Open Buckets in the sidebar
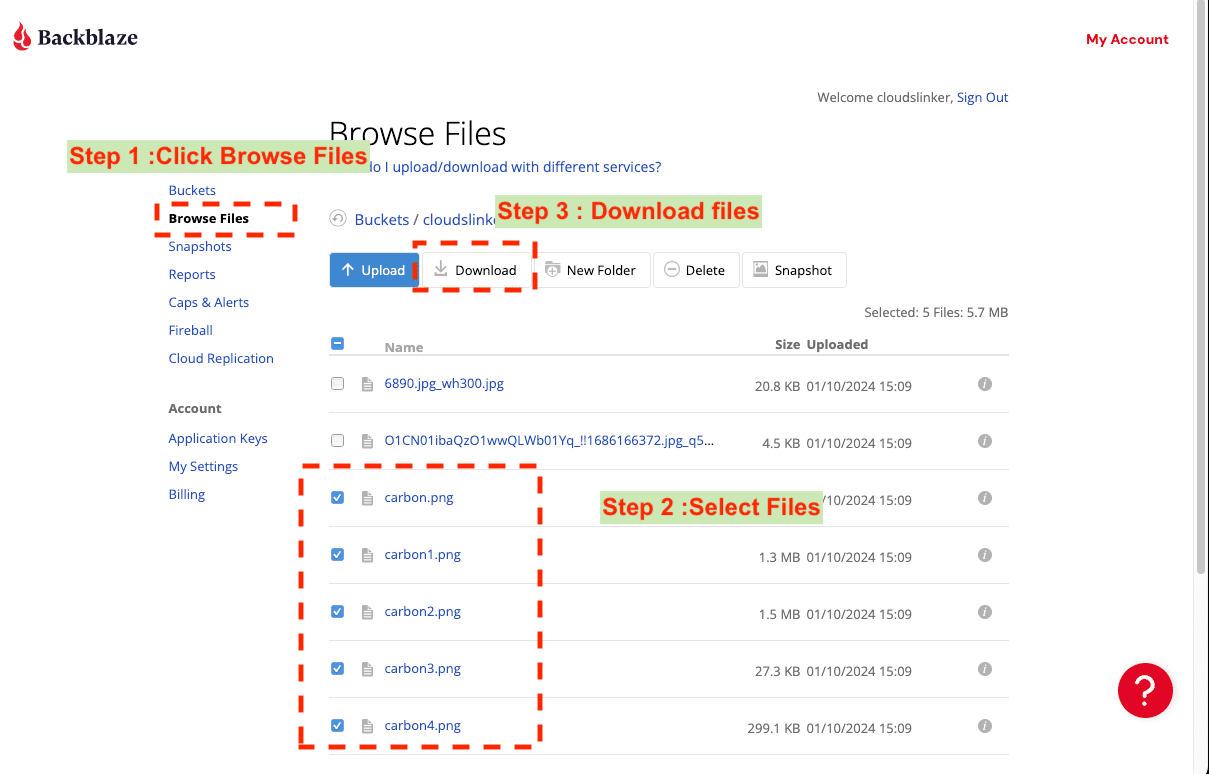The height and width of the screenshot is (774, 1209). click(x=192, y=190)
